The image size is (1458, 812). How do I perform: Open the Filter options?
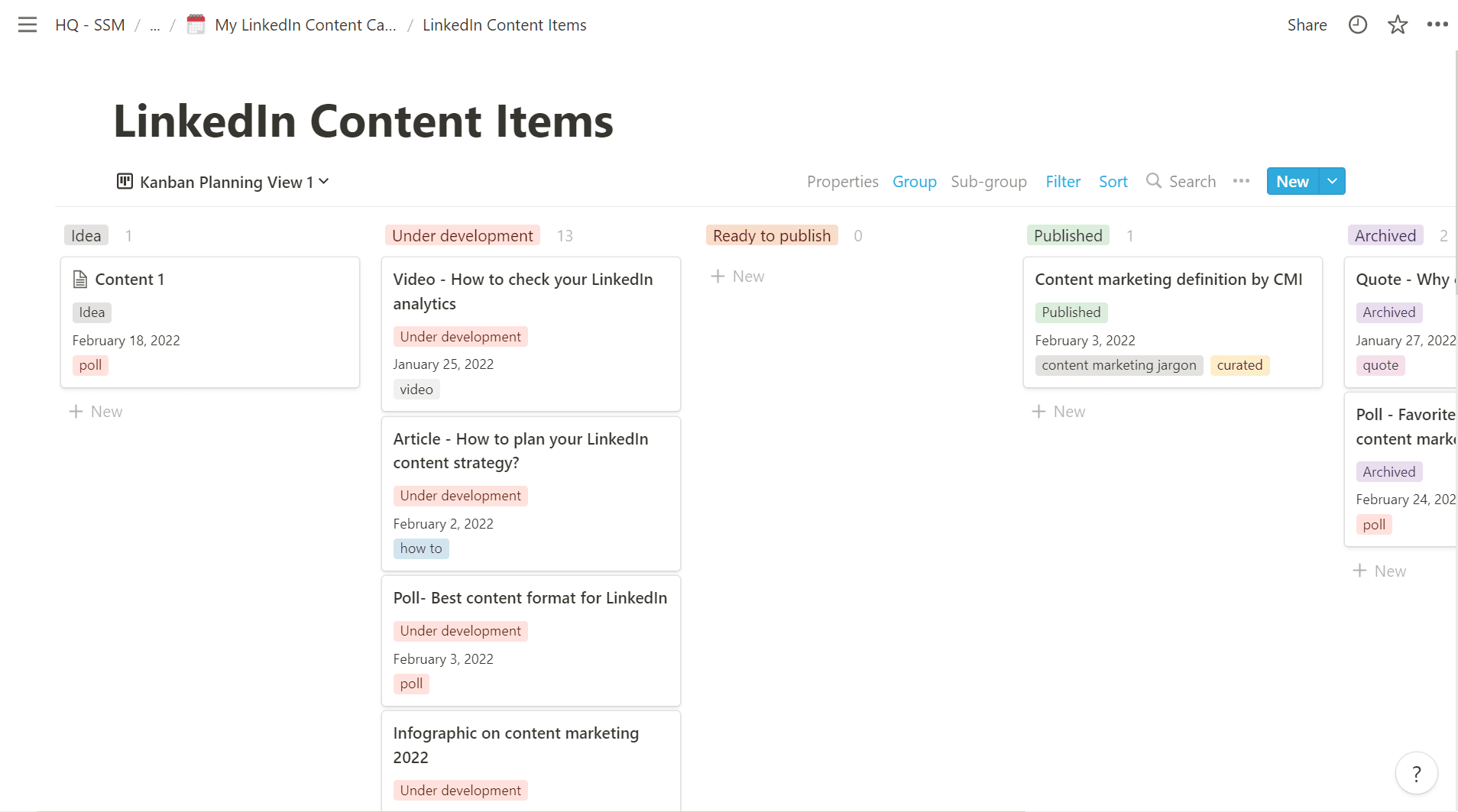(1063, 181)
